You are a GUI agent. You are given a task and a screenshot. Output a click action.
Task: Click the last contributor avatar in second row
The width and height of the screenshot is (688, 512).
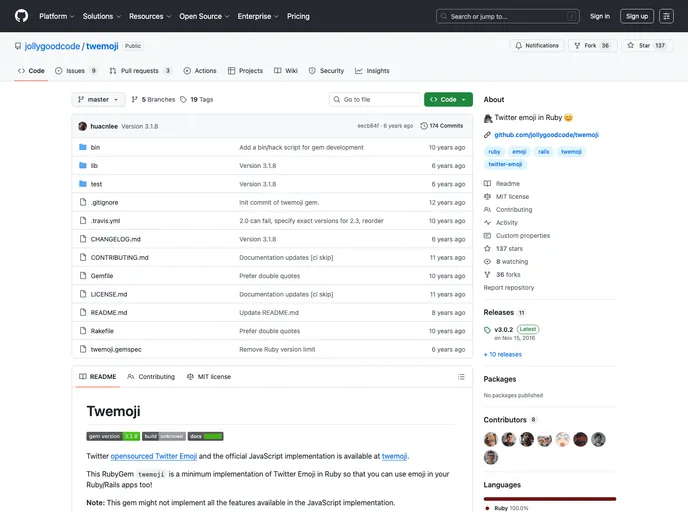click(491, 457)
